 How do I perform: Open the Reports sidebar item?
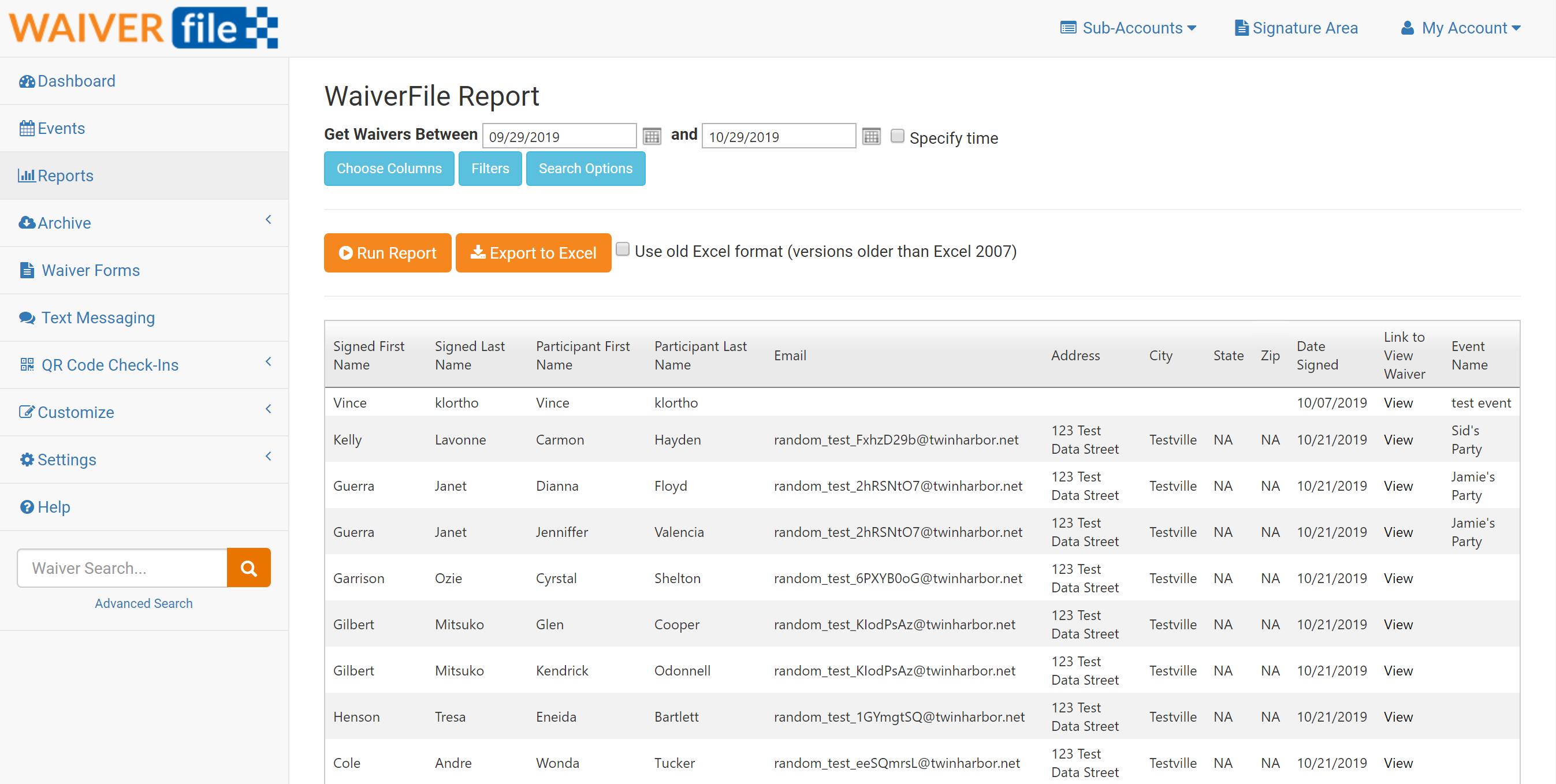click(65, 176)
